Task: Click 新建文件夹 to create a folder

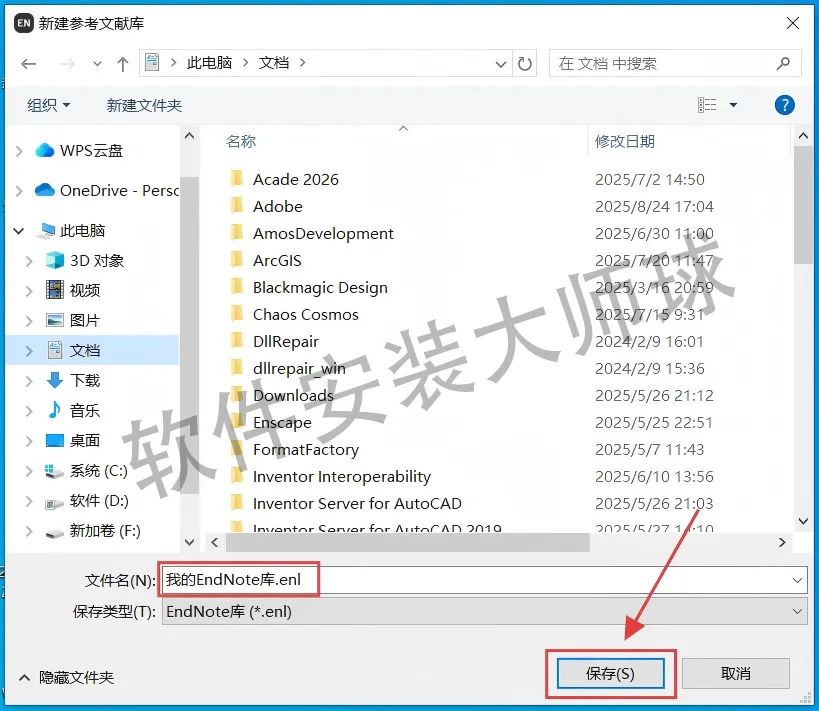Action: click(144, 106)
